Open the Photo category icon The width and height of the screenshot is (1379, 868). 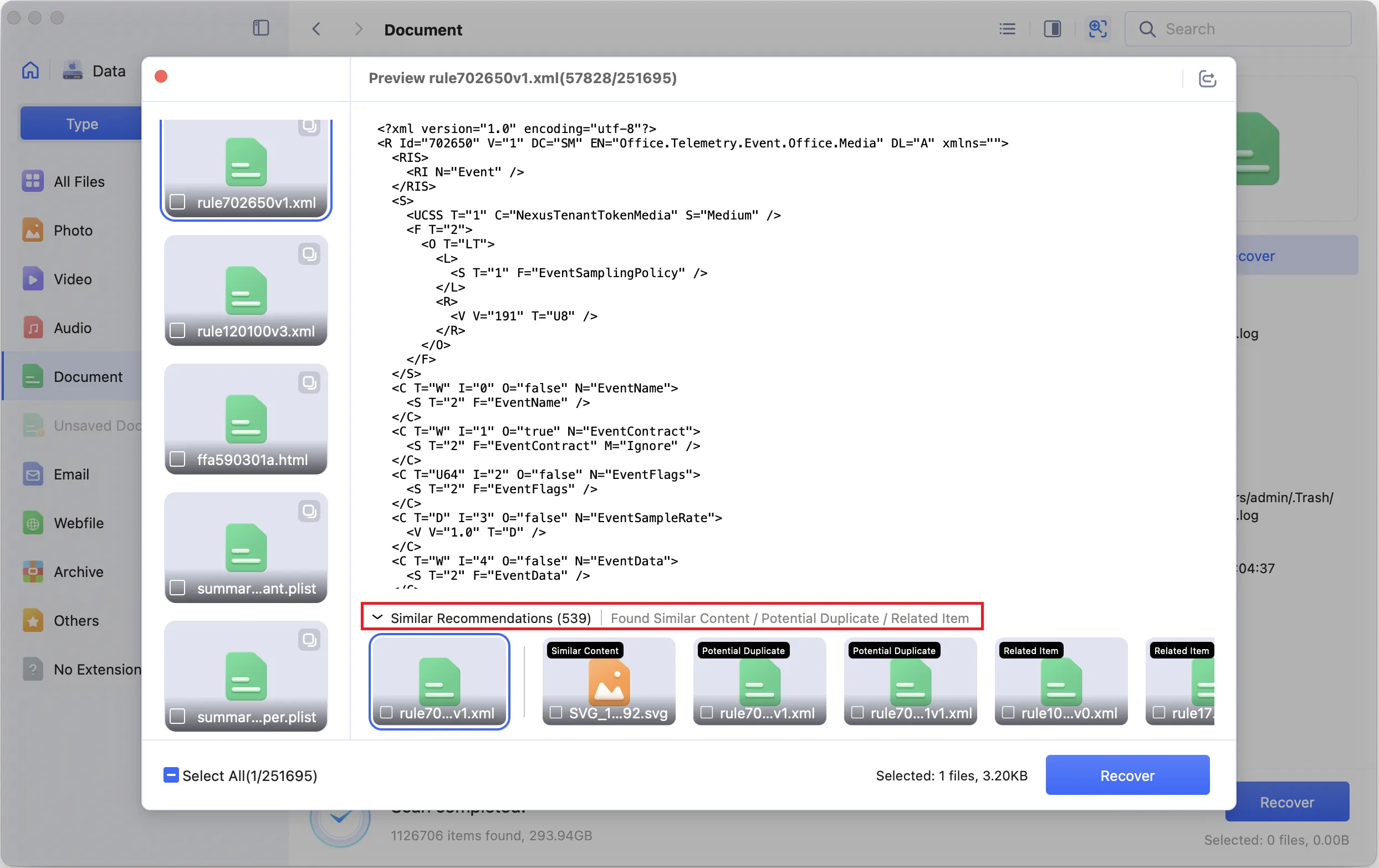tap(32, 229)
